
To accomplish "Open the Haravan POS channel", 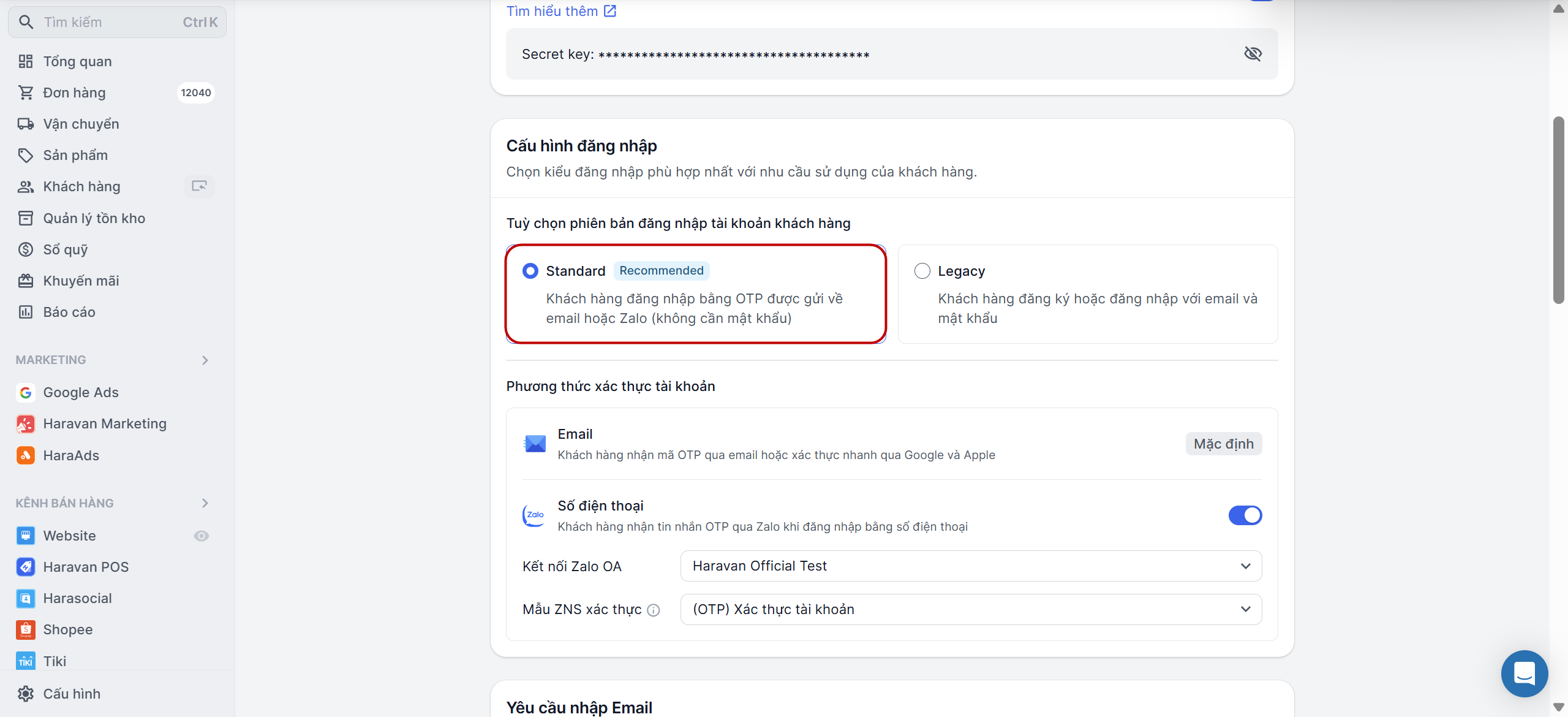I will click(86, 567).
